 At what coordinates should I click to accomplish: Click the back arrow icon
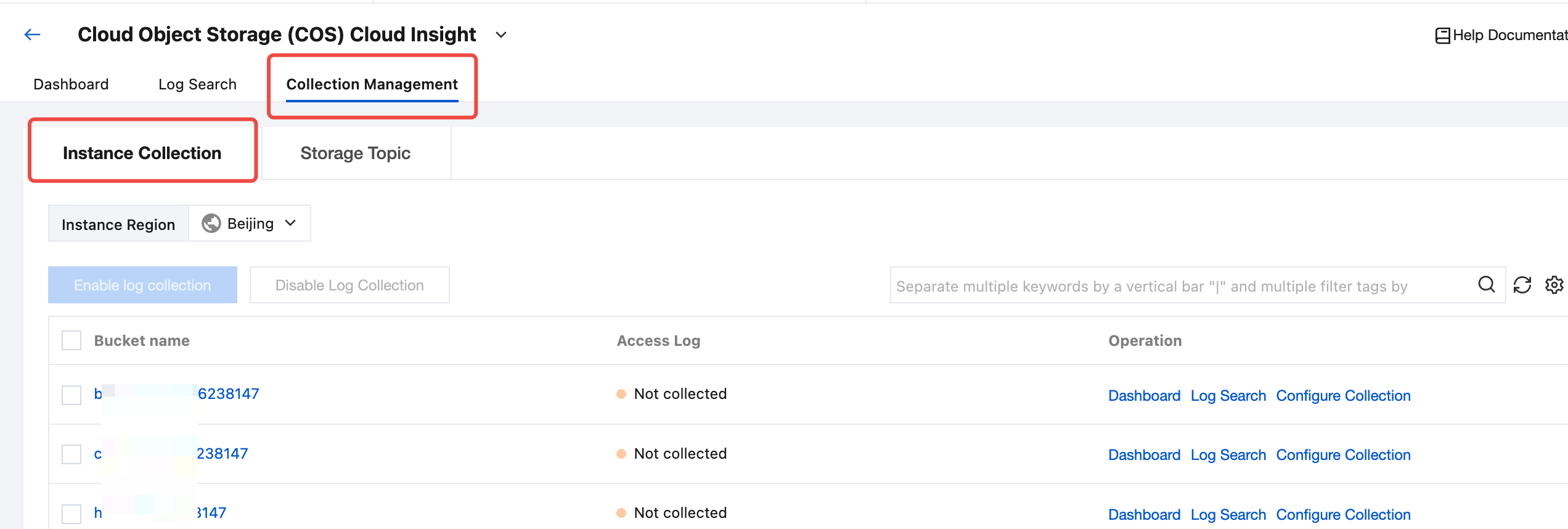tap(32, 35)
